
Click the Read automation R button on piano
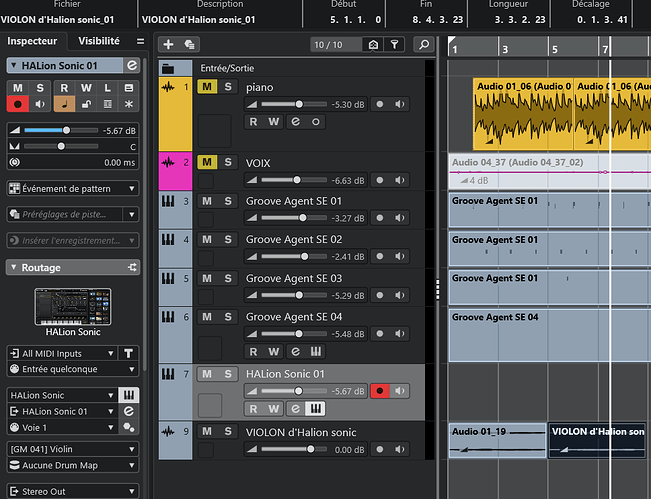pyautogui.click(x=254, y=121)
